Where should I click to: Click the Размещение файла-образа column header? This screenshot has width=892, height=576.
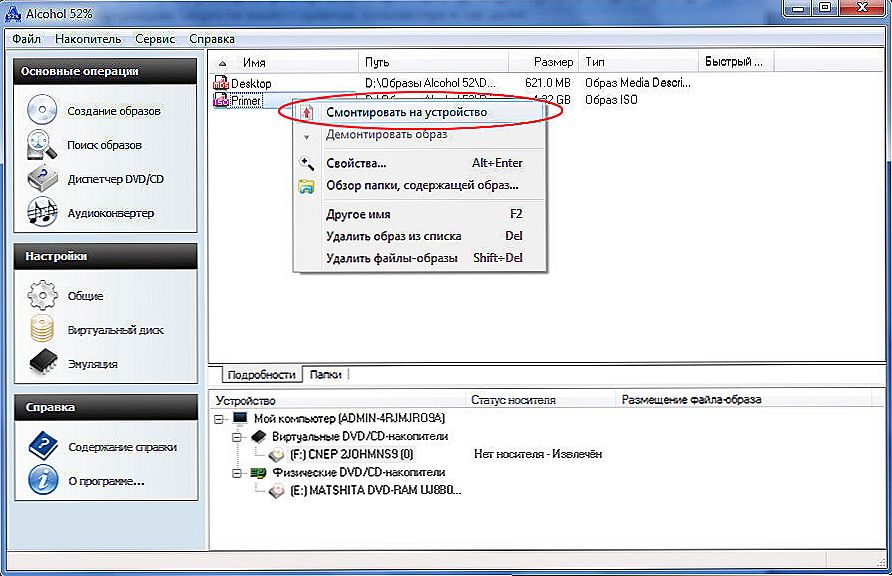[744, 400]
